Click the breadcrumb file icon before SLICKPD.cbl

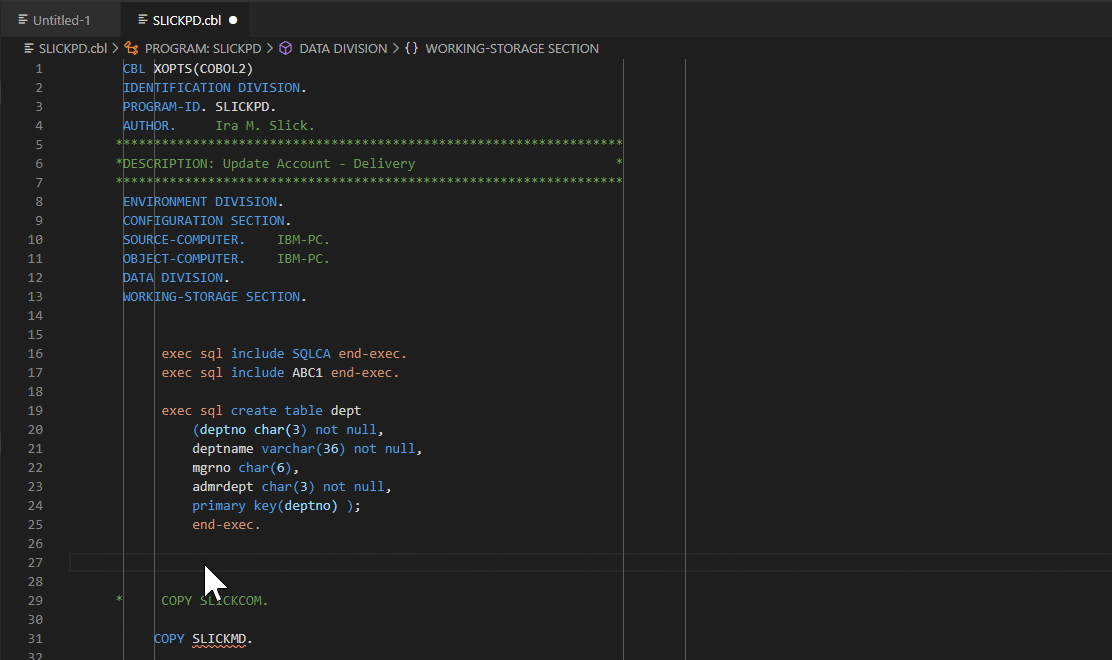(x=29, y=48)
